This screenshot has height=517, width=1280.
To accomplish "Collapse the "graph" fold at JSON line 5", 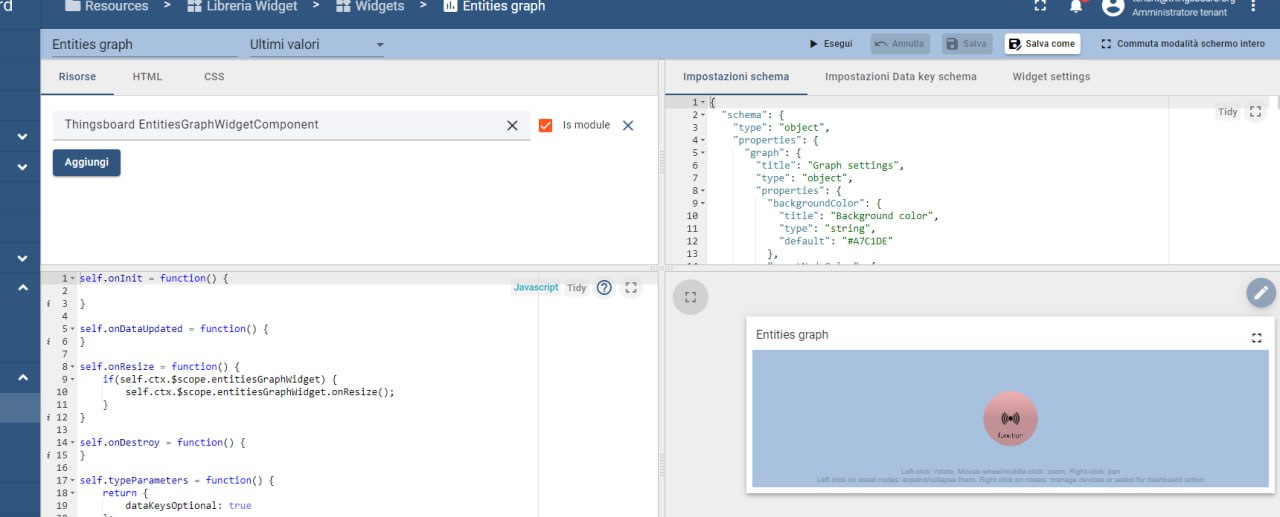I will click(x=703, y=153).
